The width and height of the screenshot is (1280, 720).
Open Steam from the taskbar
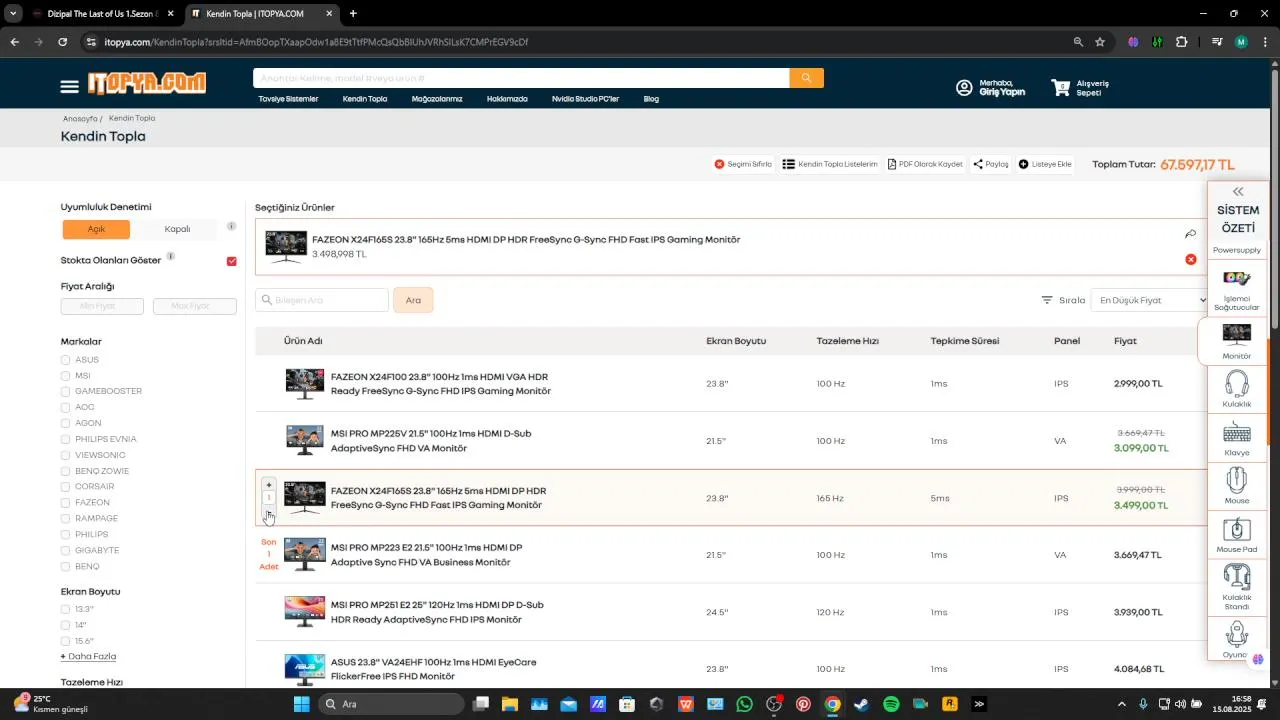point(861,704)
